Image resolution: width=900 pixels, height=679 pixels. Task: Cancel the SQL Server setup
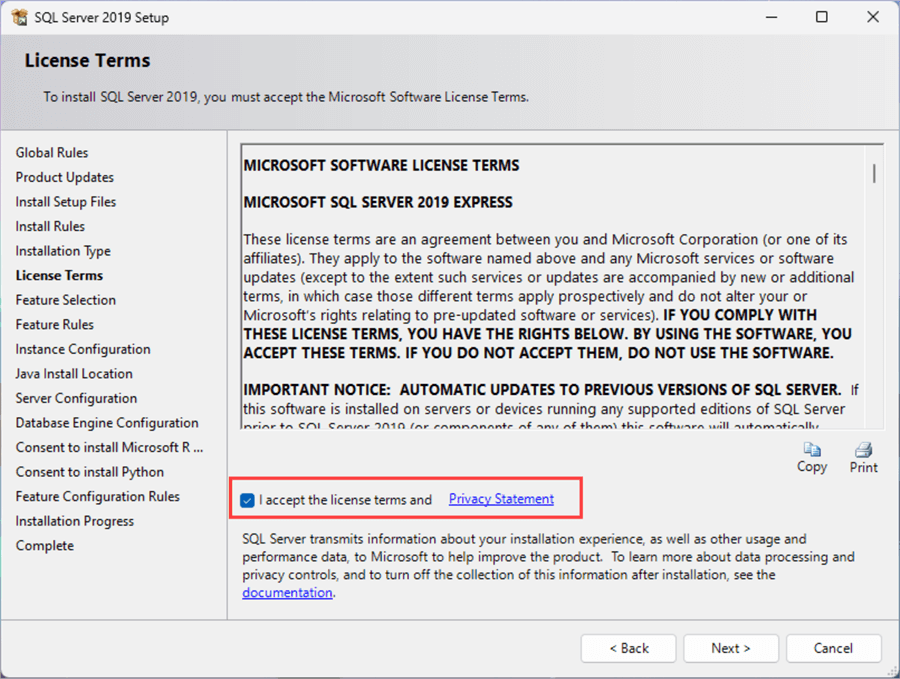(833, 648)
